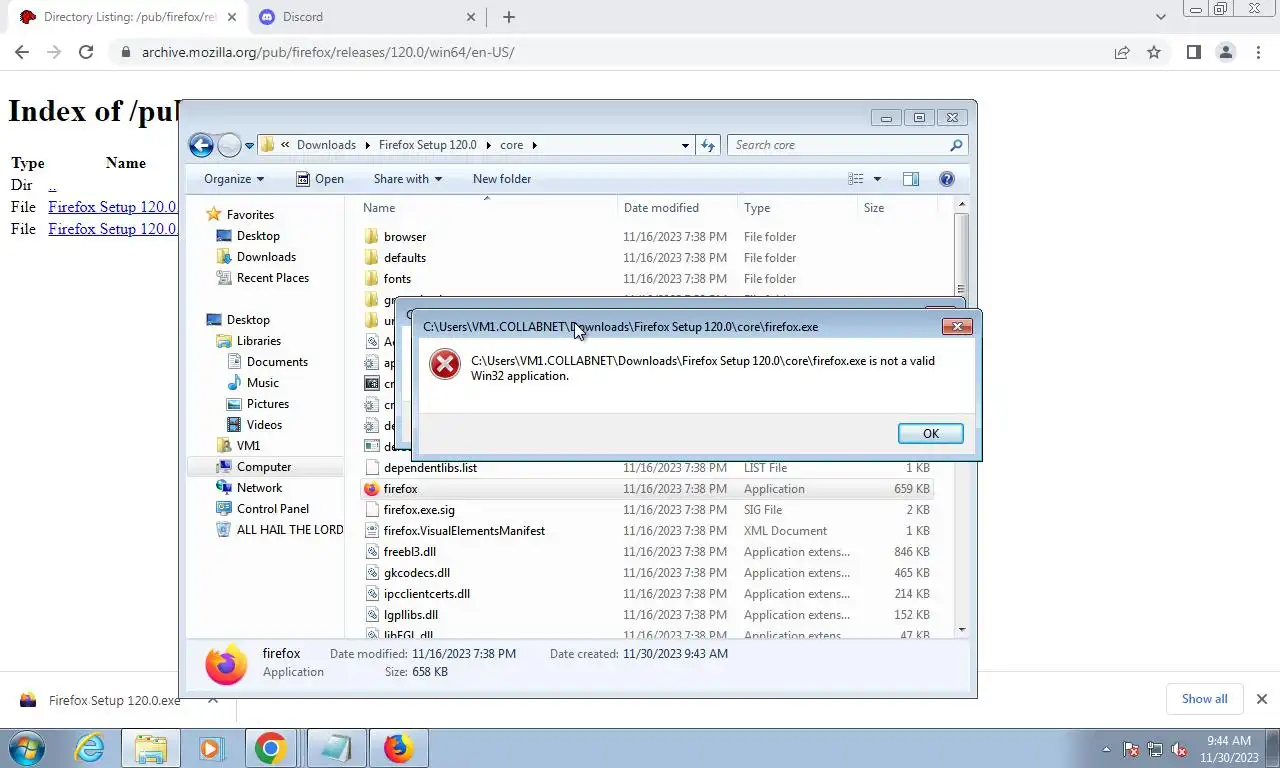Open the Chrome side panel
The height and width of the screenshot is (768, 1280).
pyautogui.click(x=1193, y=52)
